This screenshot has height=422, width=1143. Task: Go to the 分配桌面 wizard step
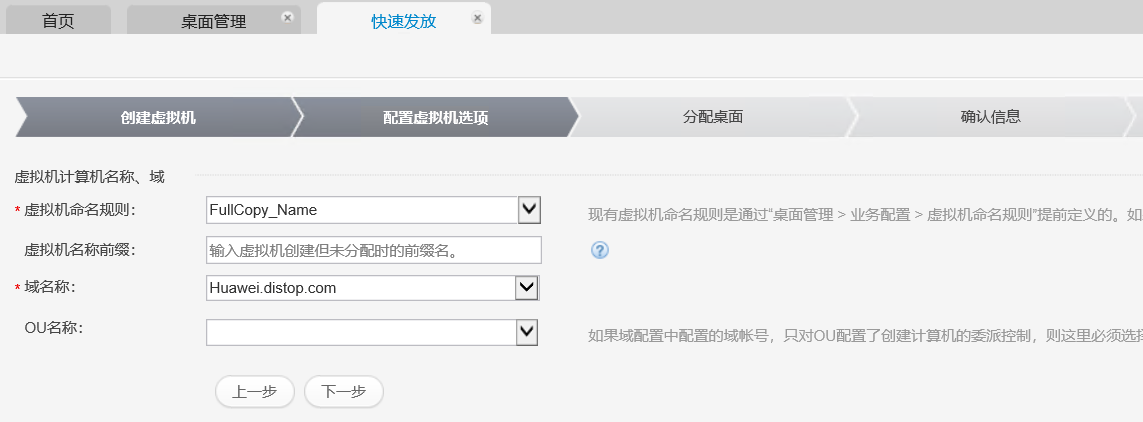tap(712, 117)
